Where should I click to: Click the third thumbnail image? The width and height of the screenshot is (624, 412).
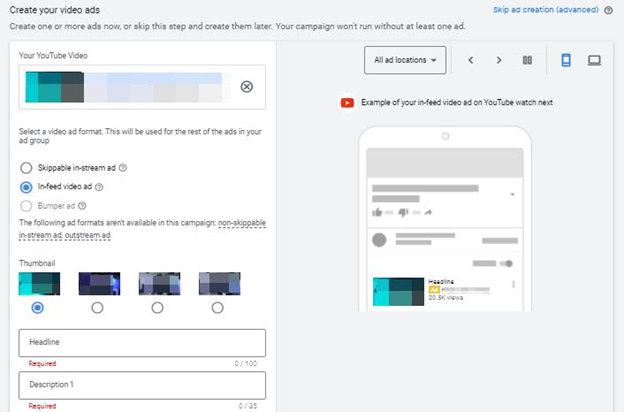click(158, 283)
